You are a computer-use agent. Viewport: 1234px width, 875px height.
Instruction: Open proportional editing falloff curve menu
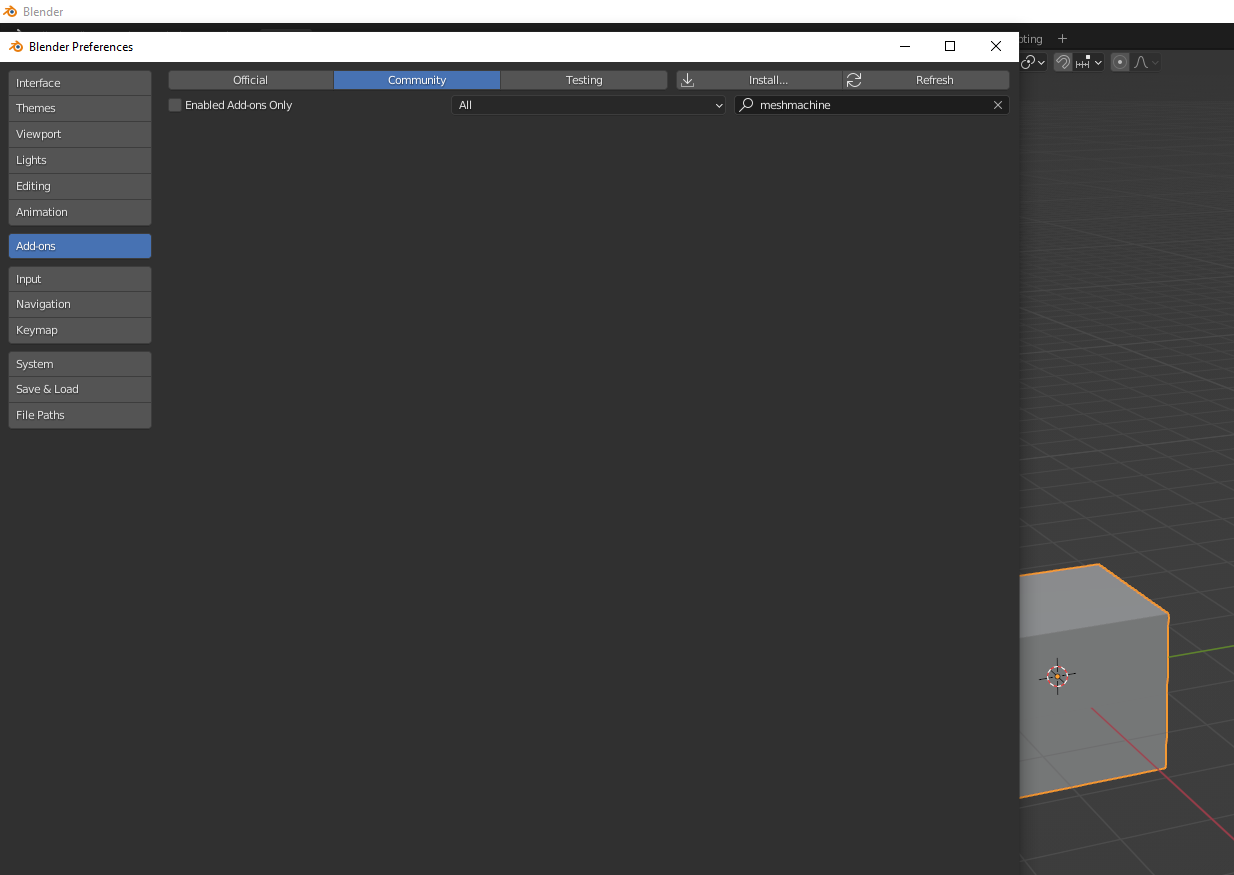click(1146, 62)
